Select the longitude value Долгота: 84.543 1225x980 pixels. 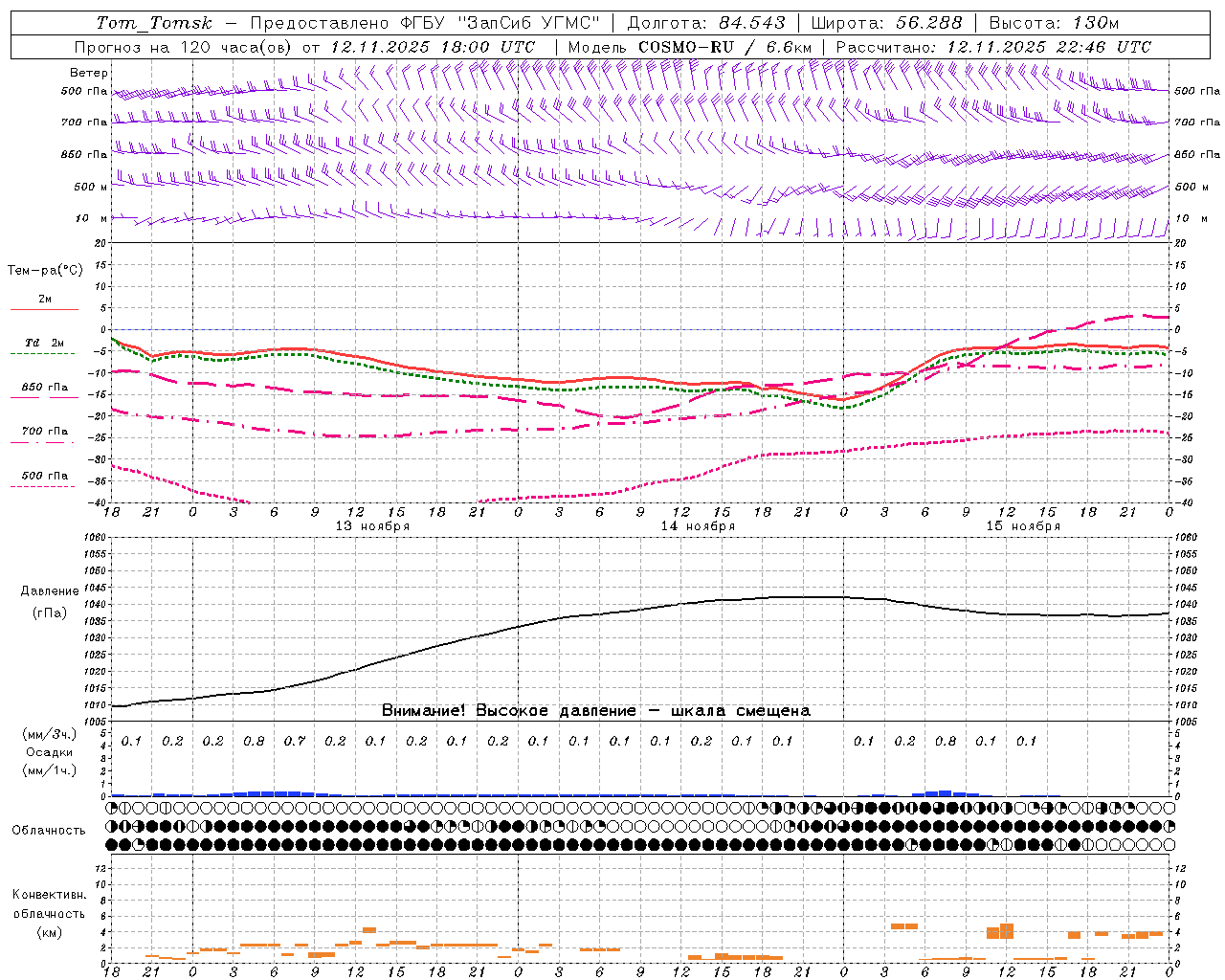(706, 23)
